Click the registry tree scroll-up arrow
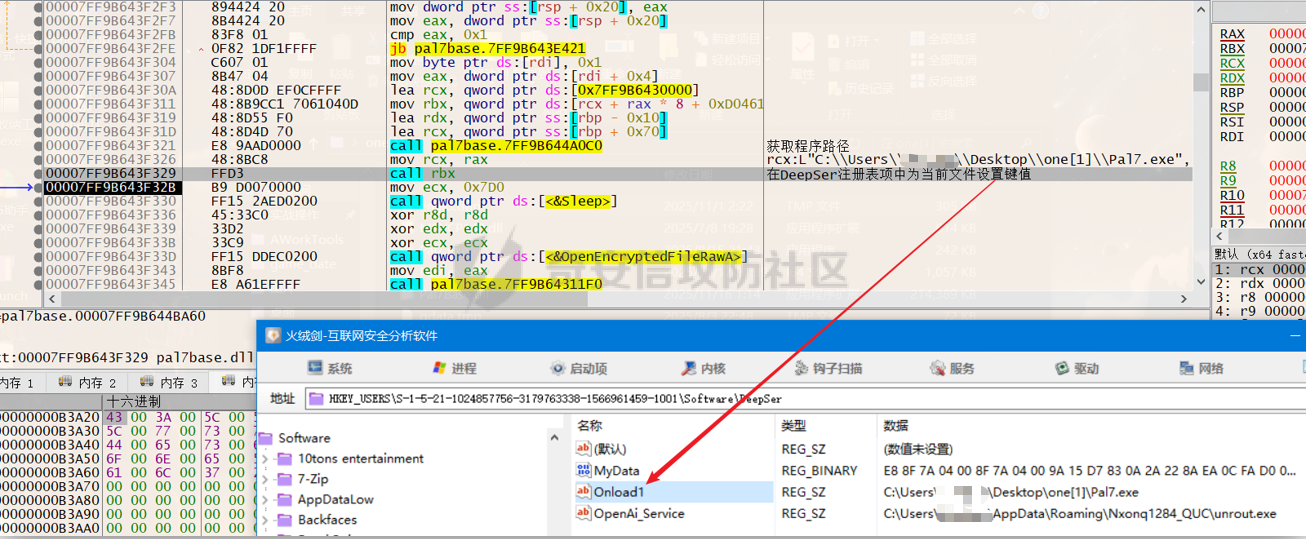The width and height of the screenshot is (1306, 539). pyautogui.click(x=557, y=438)
